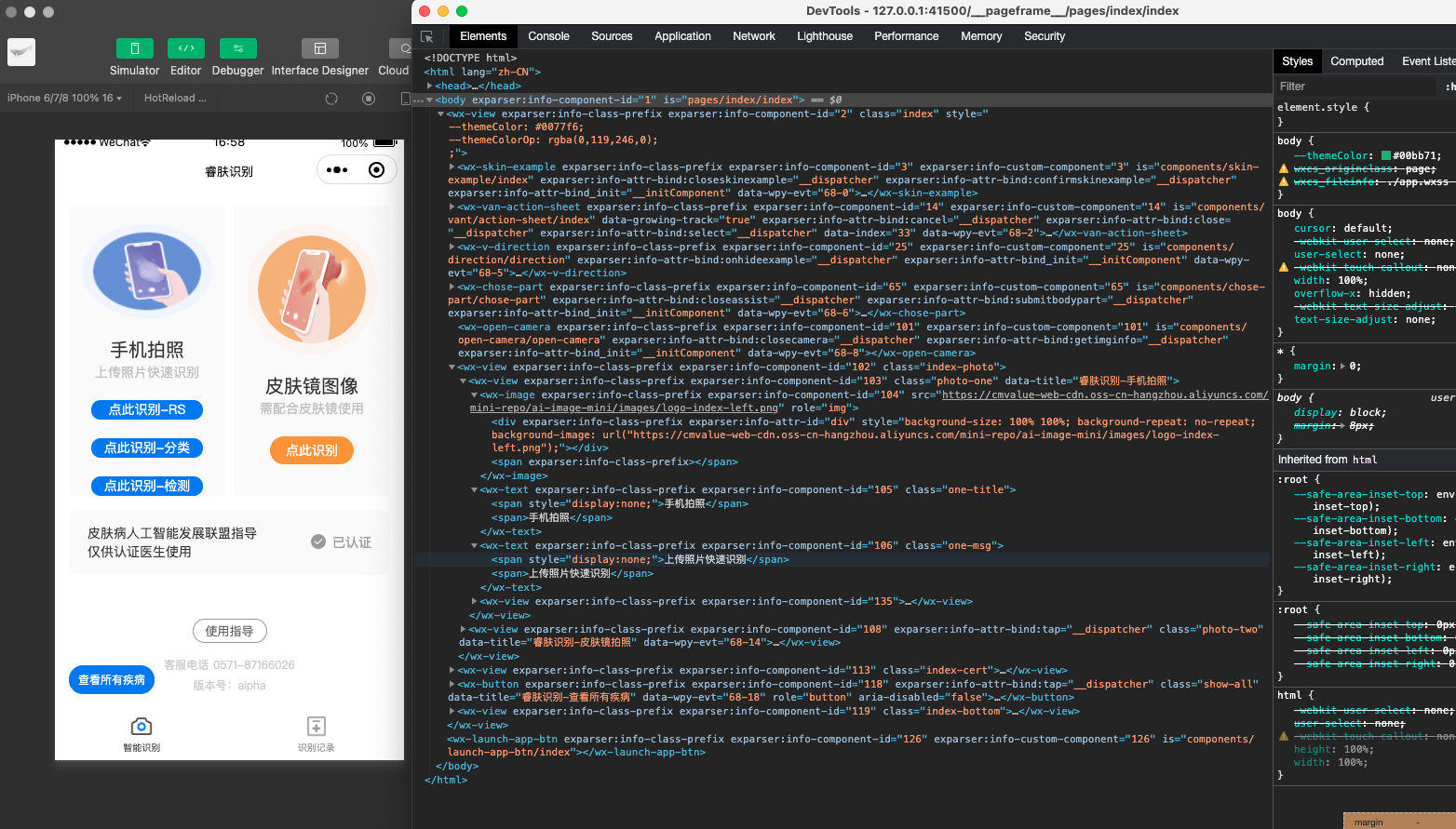Click the Cloud toolbar icon
This screenshot has height=829, width=1456.
401,48
